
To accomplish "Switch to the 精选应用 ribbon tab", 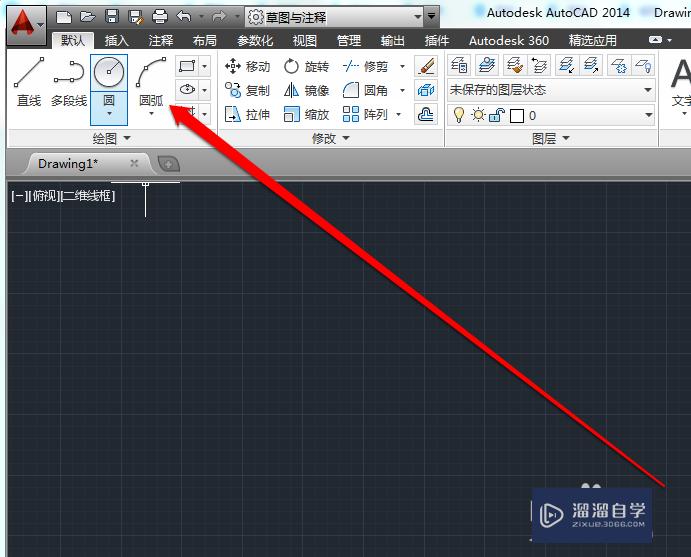I will 592,41.
